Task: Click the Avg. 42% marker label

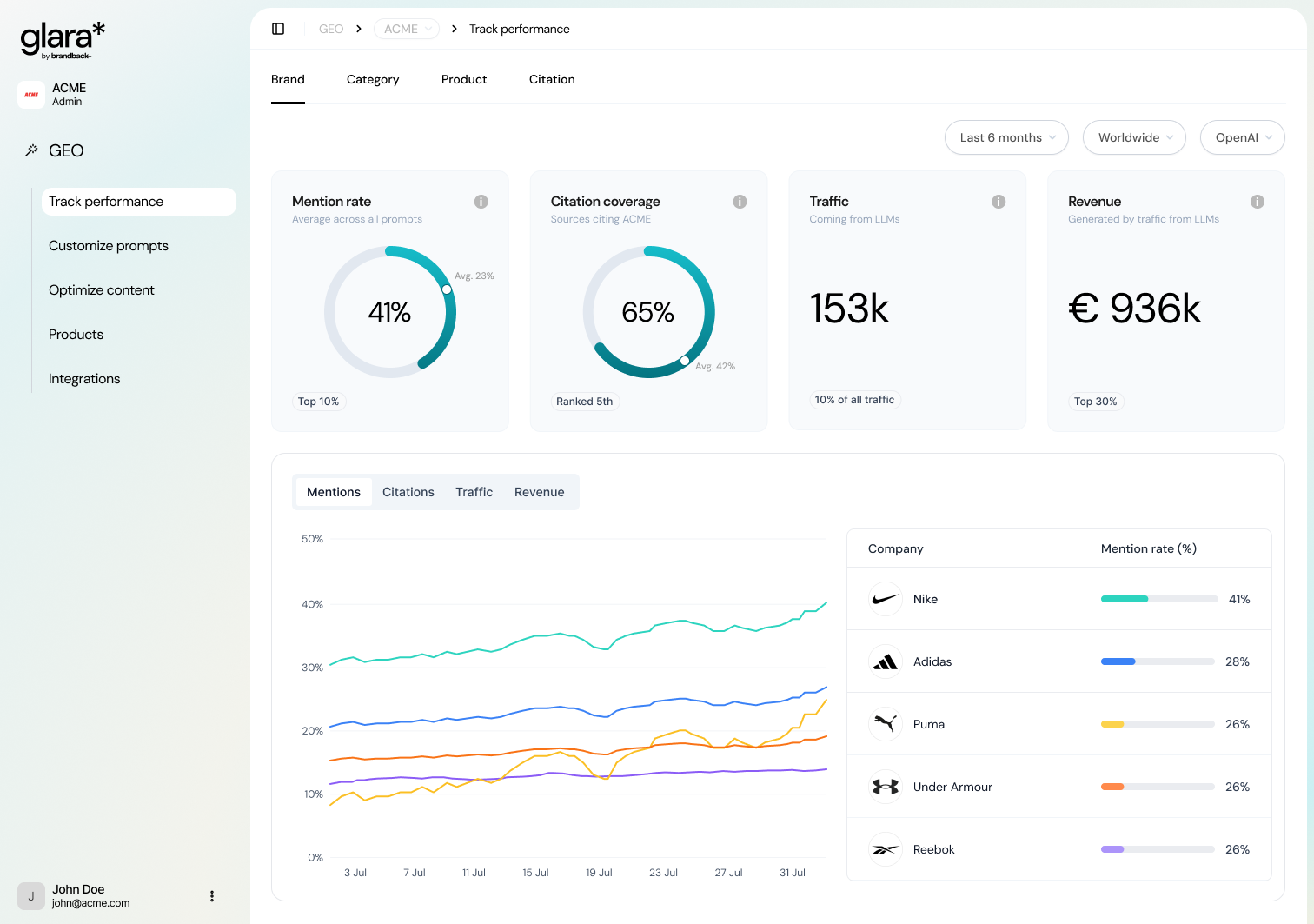Action: tap(715, 367)
